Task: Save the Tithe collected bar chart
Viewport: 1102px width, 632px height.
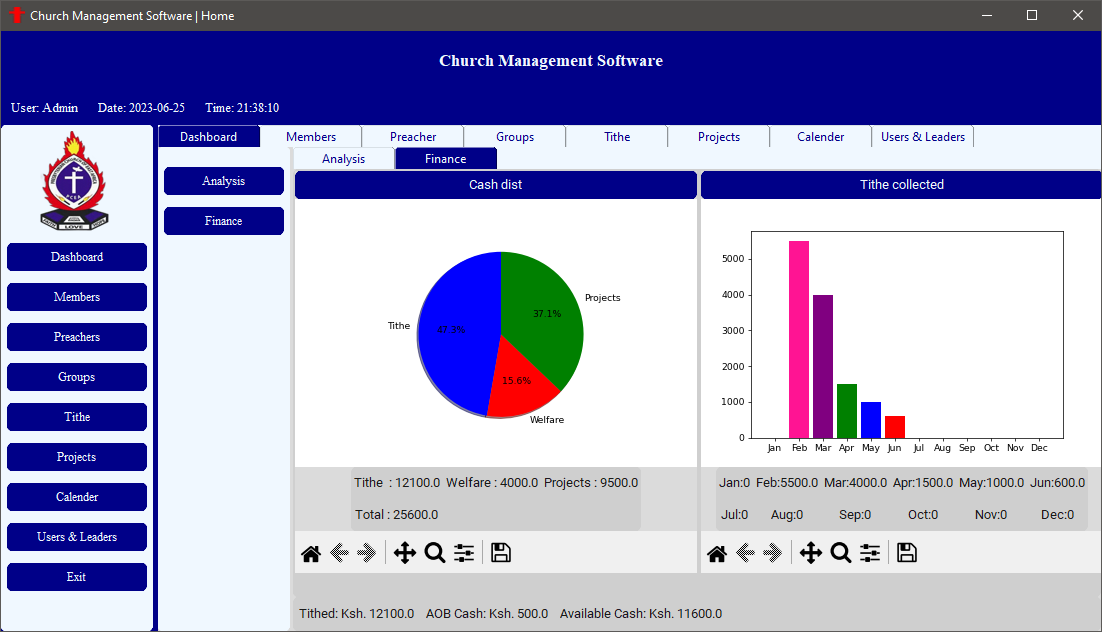Action: [907, 553]
